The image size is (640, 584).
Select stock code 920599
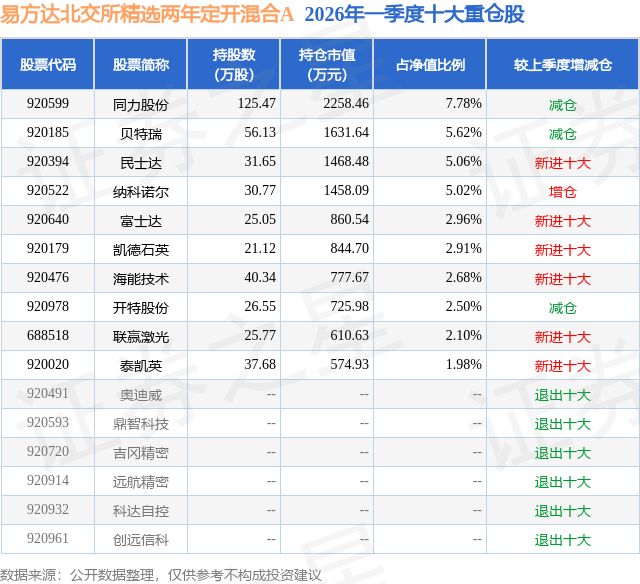48,104
